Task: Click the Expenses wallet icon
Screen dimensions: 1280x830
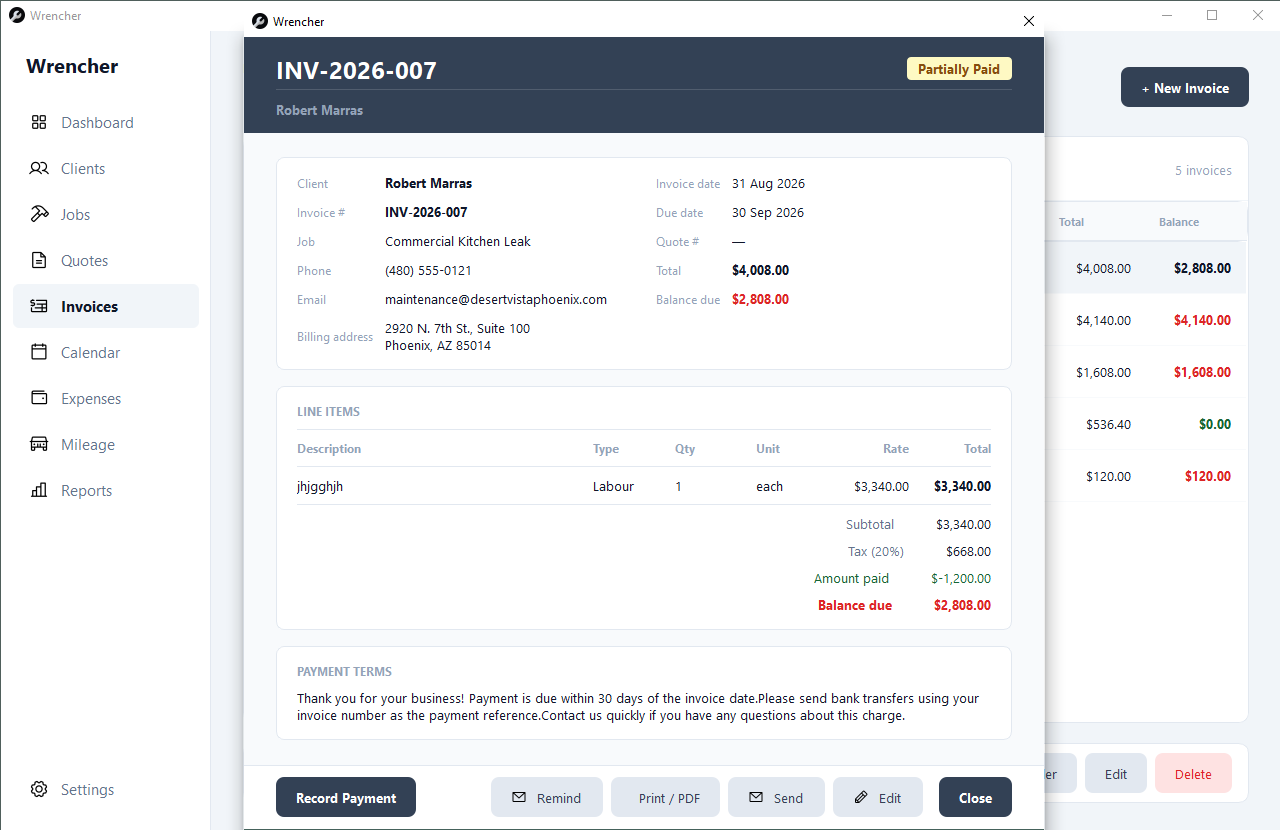Action: [39, 399]
